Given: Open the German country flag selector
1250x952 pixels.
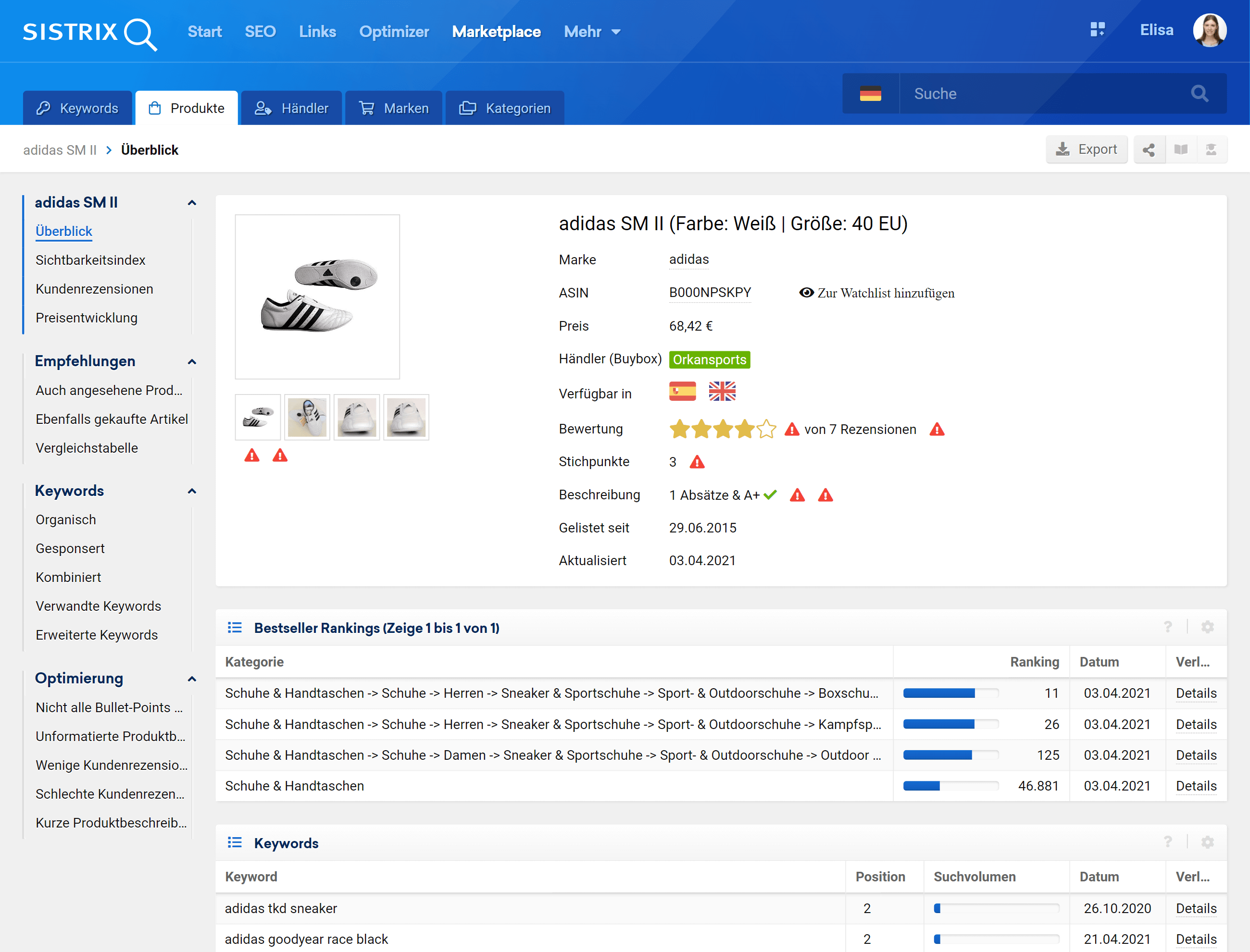Looking at the screenshot, I should (870, 94).
